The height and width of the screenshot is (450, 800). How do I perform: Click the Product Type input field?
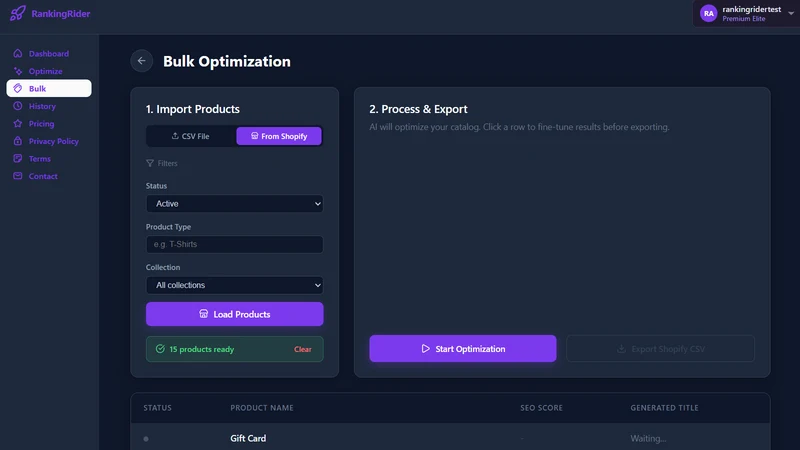[234, 244]
